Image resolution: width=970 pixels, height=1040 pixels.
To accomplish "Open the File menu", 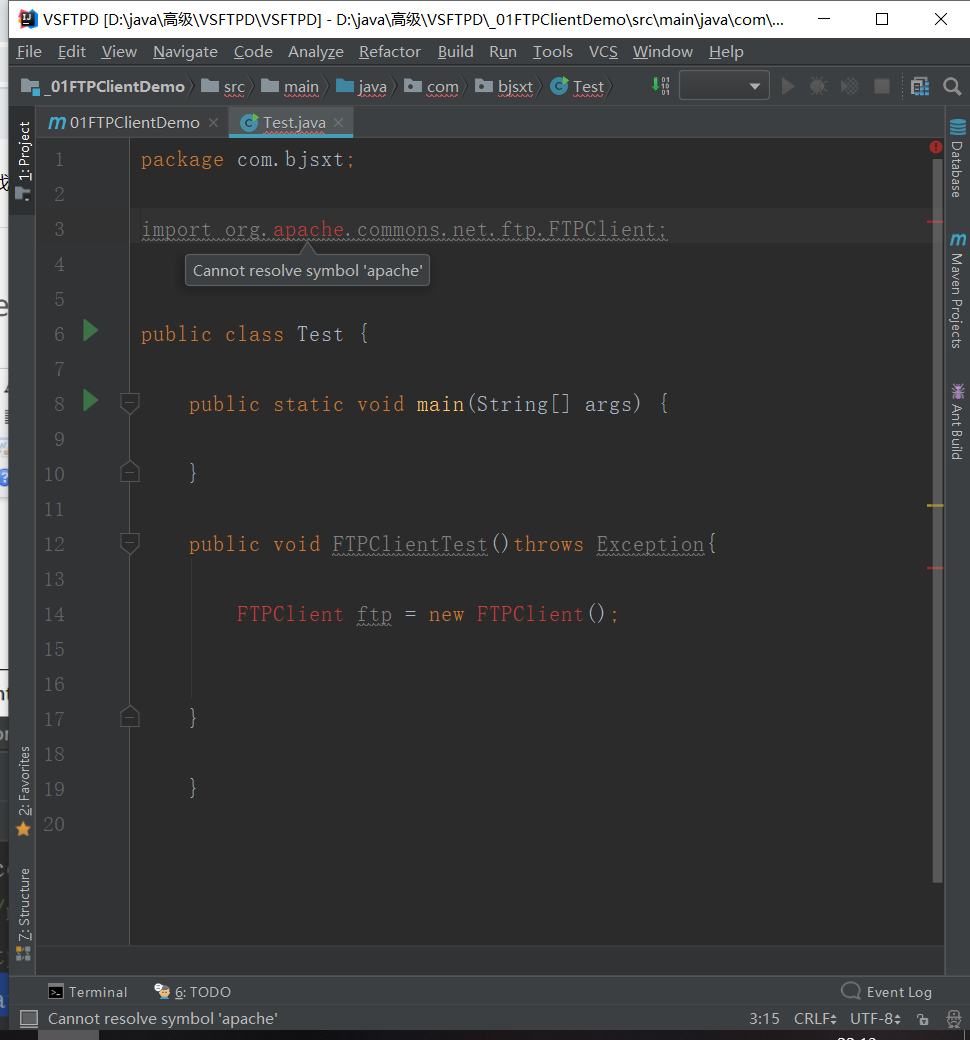I will click(x=29, y=52).
